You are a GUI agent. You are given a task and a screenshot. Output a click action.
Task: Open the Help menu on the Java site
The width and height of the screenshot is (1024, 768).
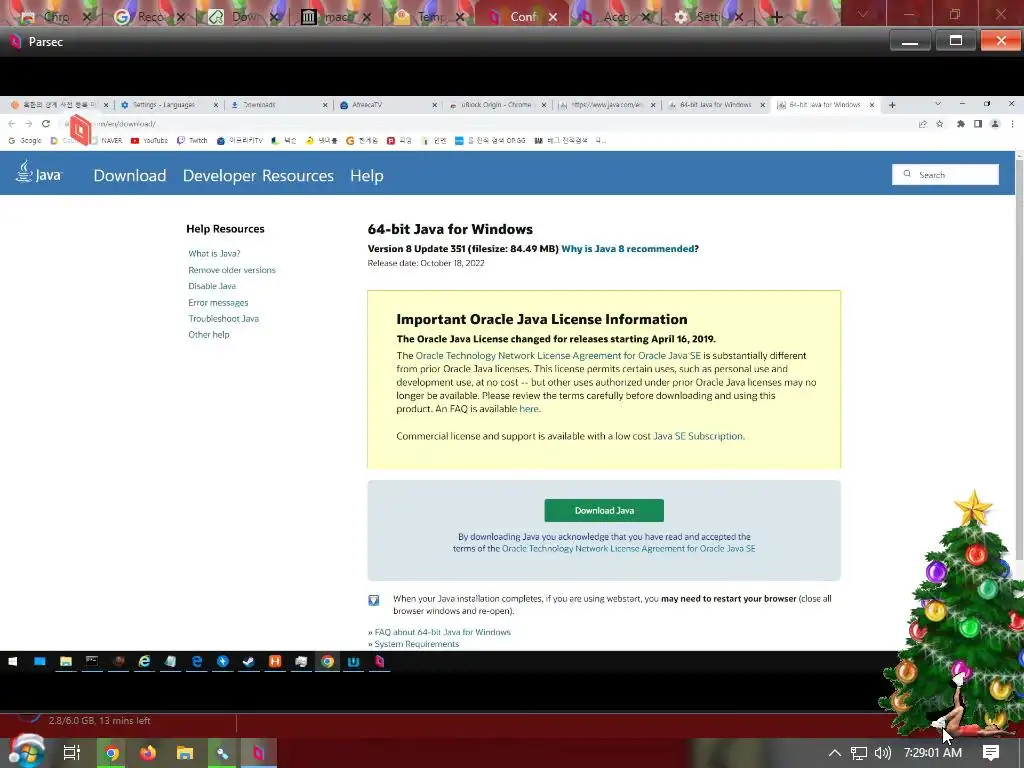pyautogui.click(x=366, y=176)
